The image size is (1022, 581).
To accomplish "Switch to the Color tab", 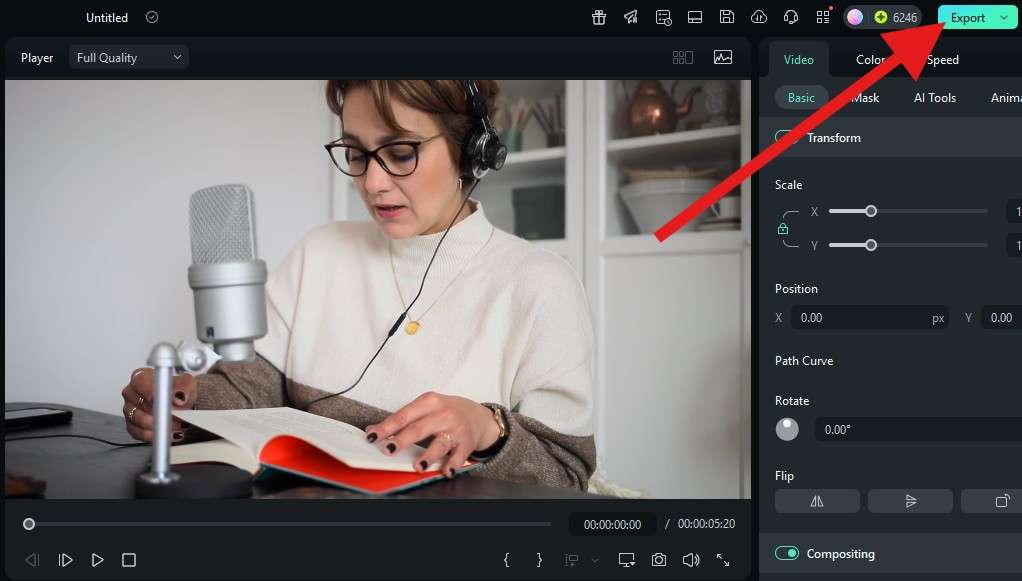I will click(870, 59).
